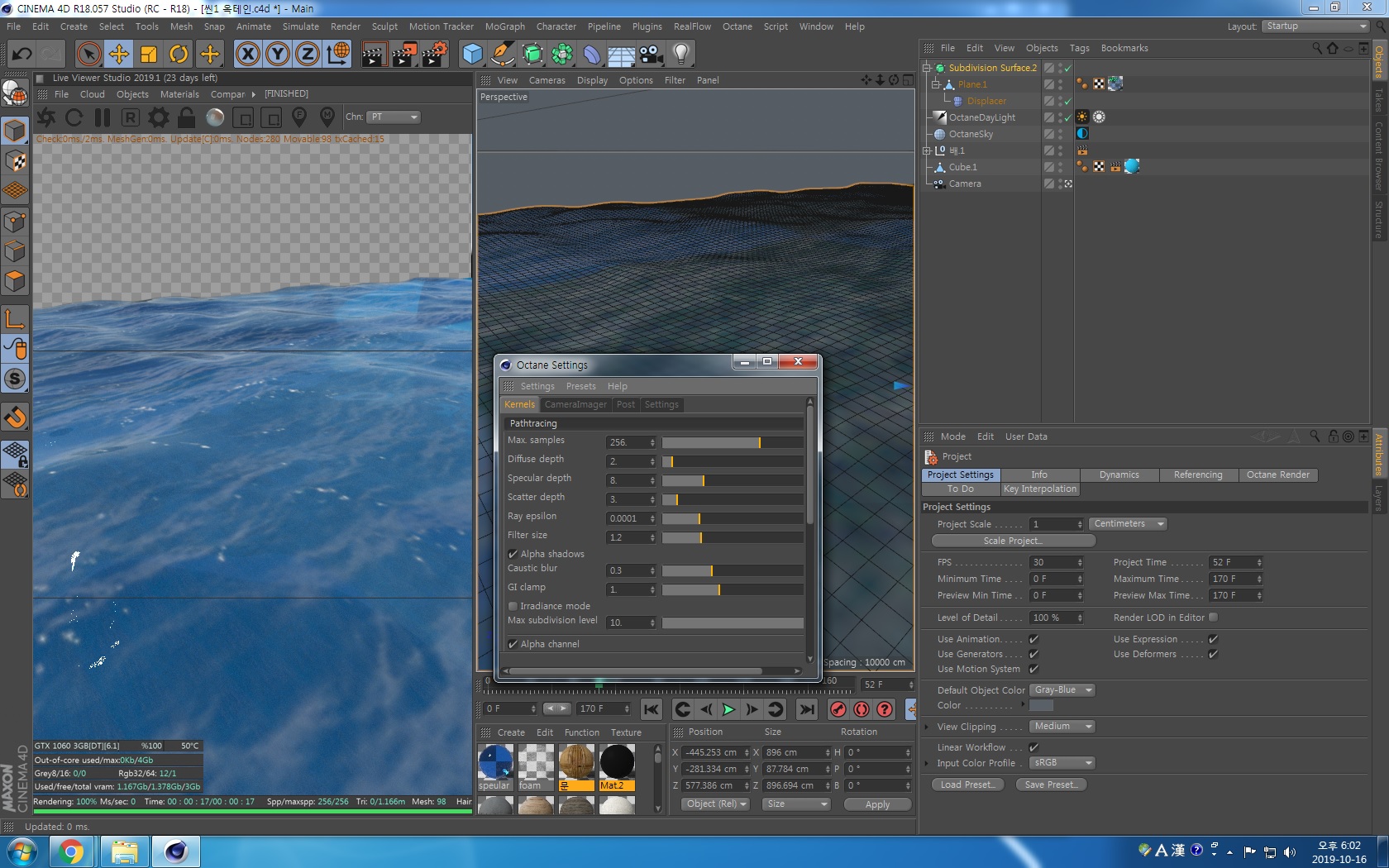Screen dimensions: 1389x868
Task: Toggle Use Deformers checkbox
Action: pos(1213,654)
